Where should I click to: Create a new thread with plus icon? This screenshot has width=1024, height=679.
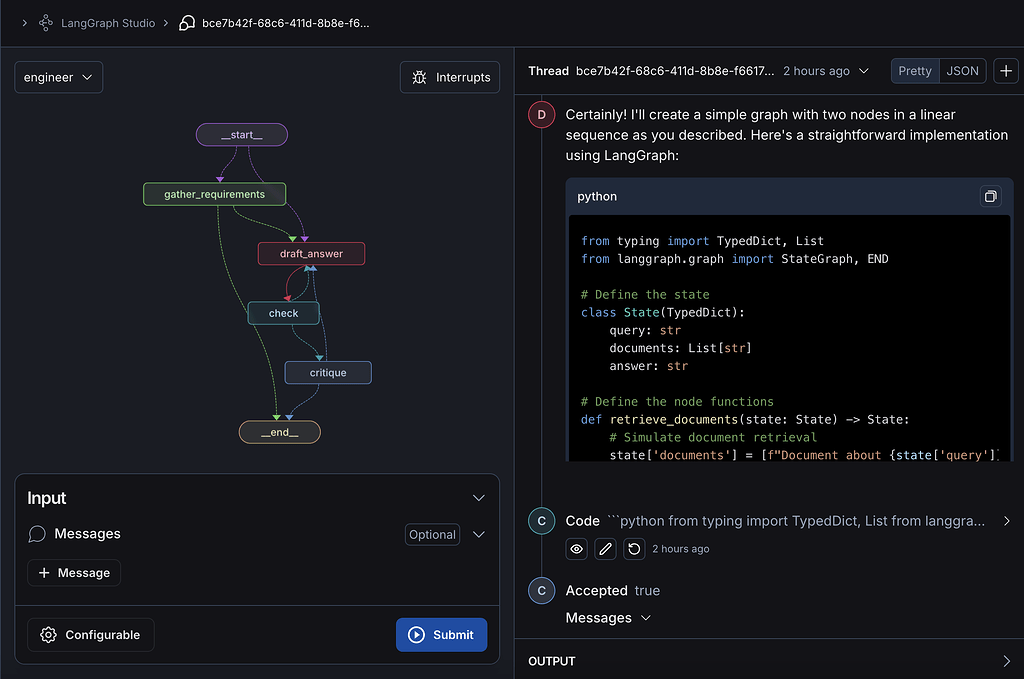click(1006, 71)
